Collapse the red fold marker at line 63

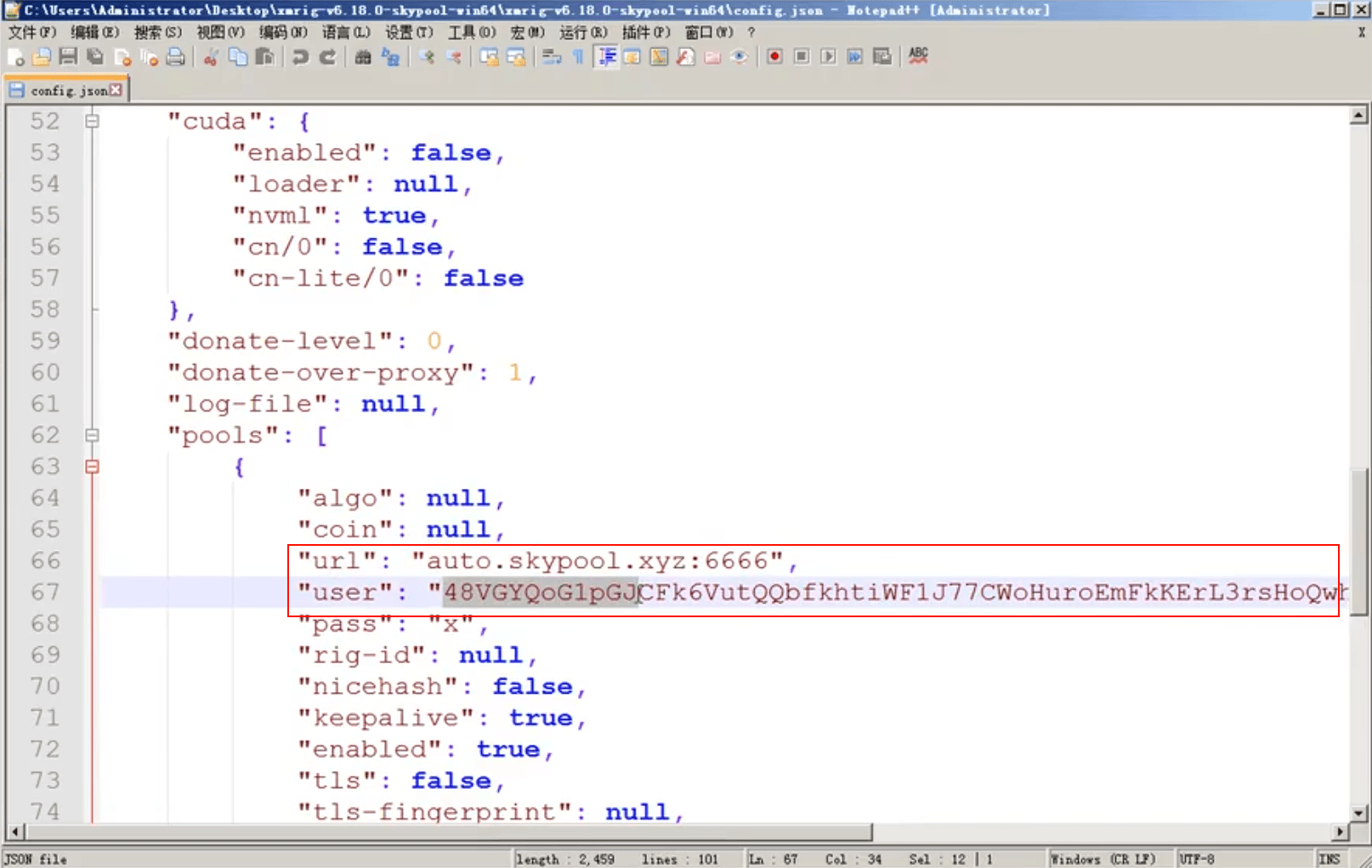(92, 467)
